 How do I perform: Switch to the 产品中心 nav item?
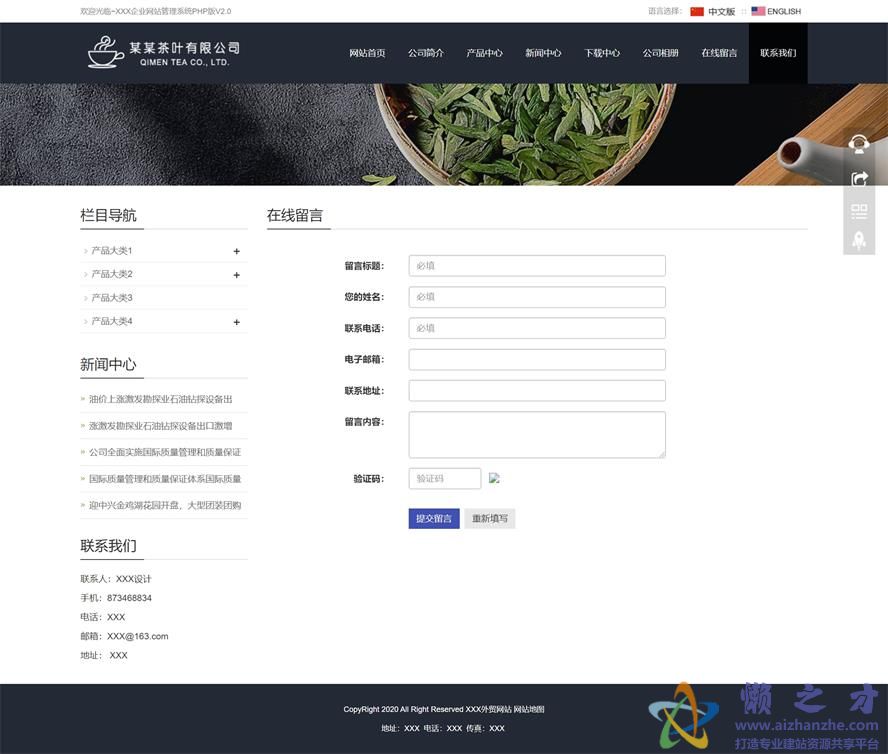click(x=484, y=53)
